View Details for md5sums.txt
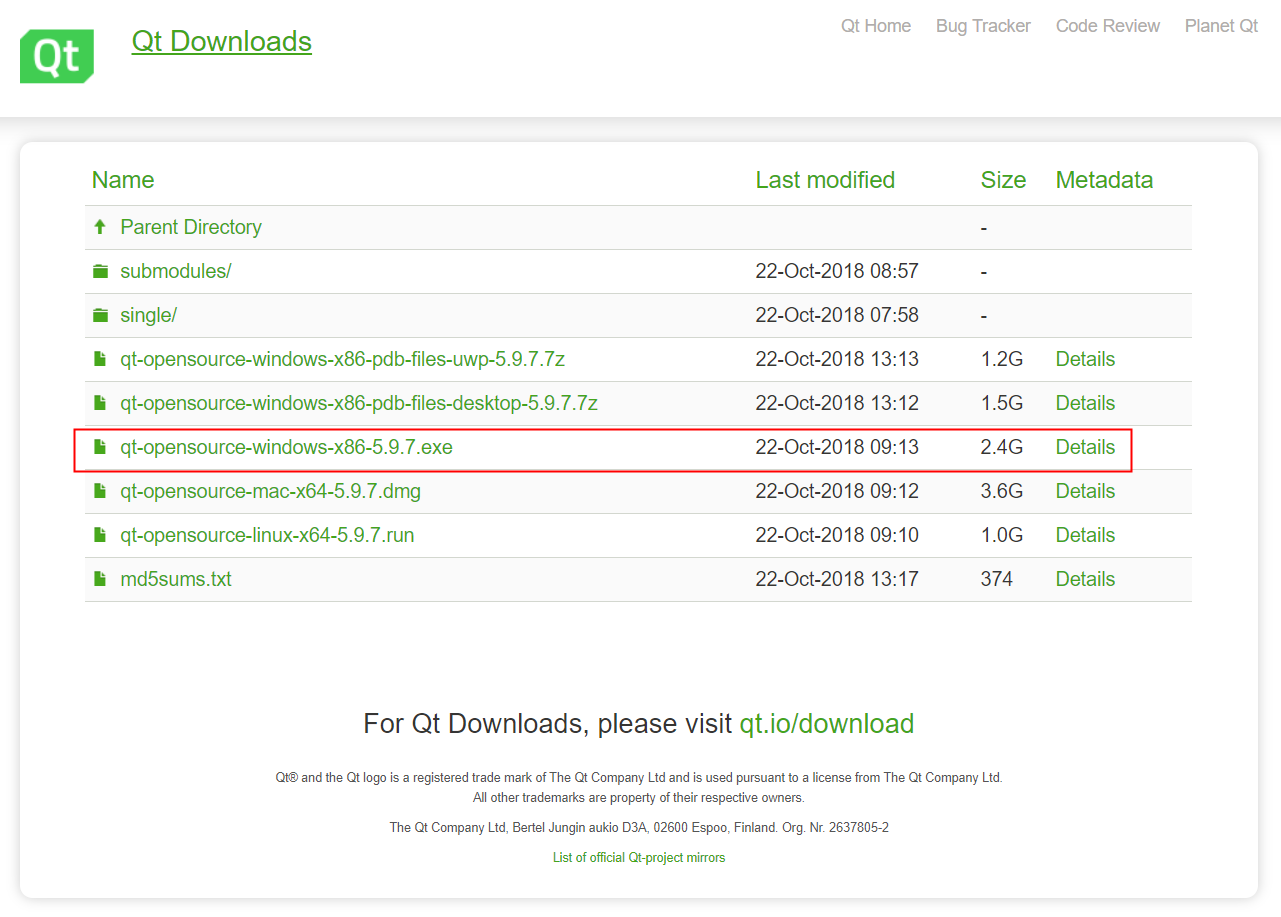This screenshot has height=917, width=1281. click(x=1085, y=579)
